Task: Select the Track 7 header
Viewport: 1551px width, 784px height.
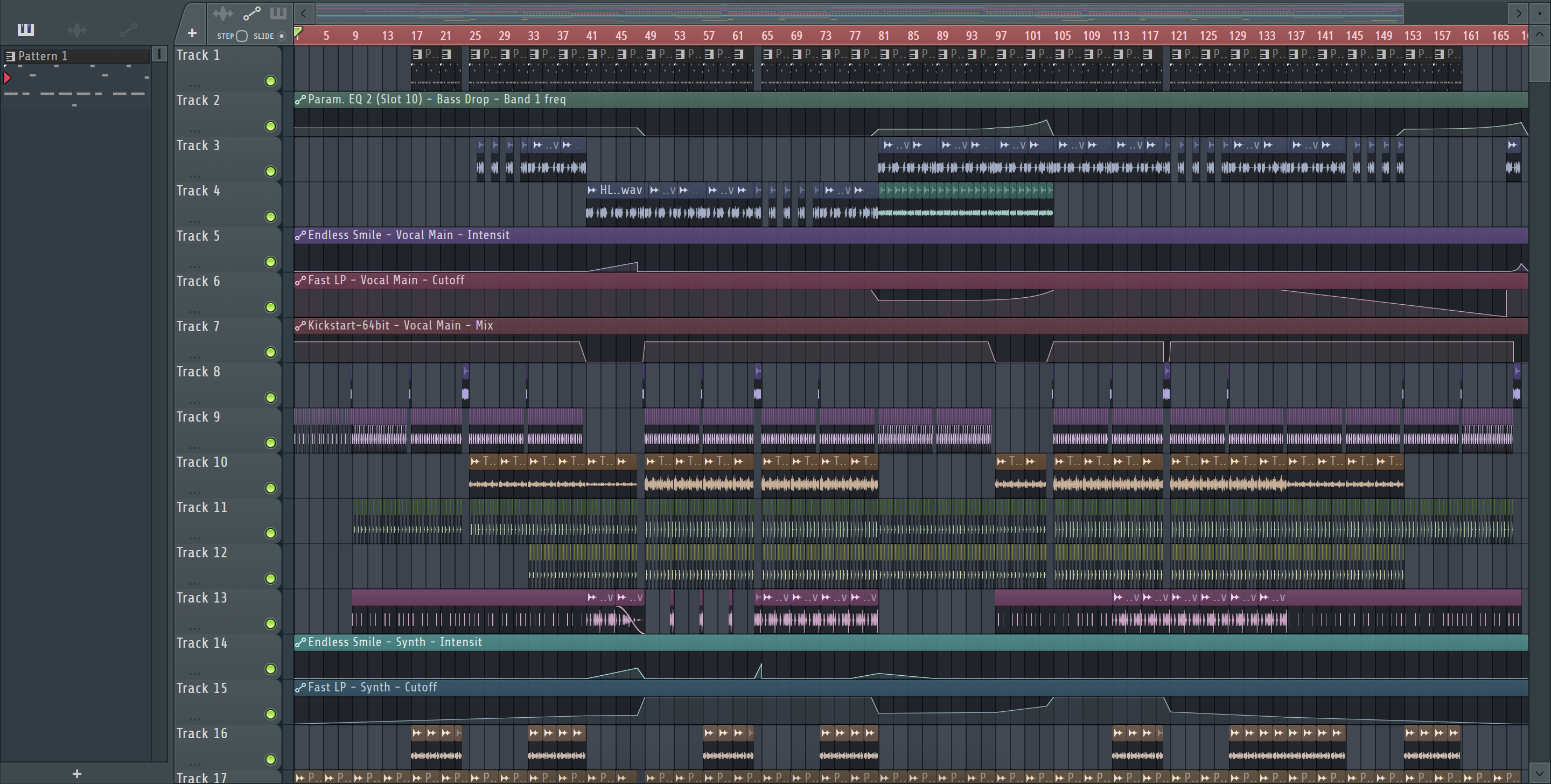Action: pyautogui.click(x=228, y=340)
